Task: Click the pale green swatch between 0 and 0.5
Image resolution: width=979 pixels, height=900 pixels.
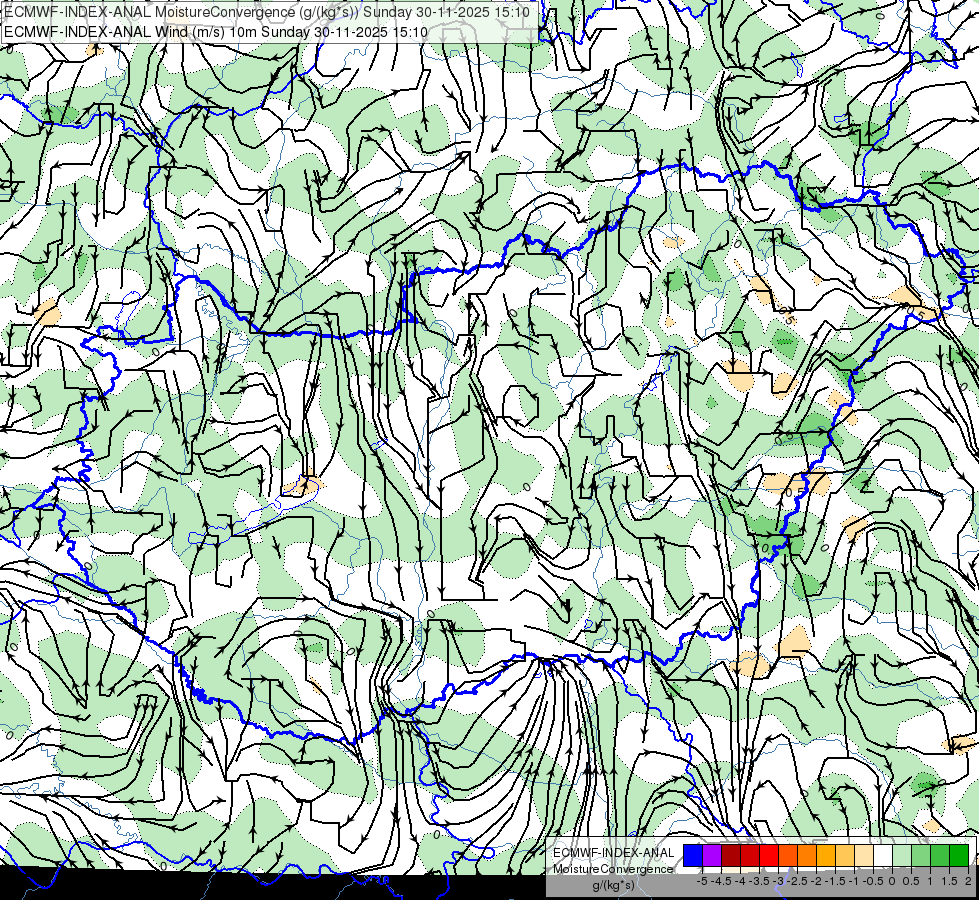Action: point(902,856)
